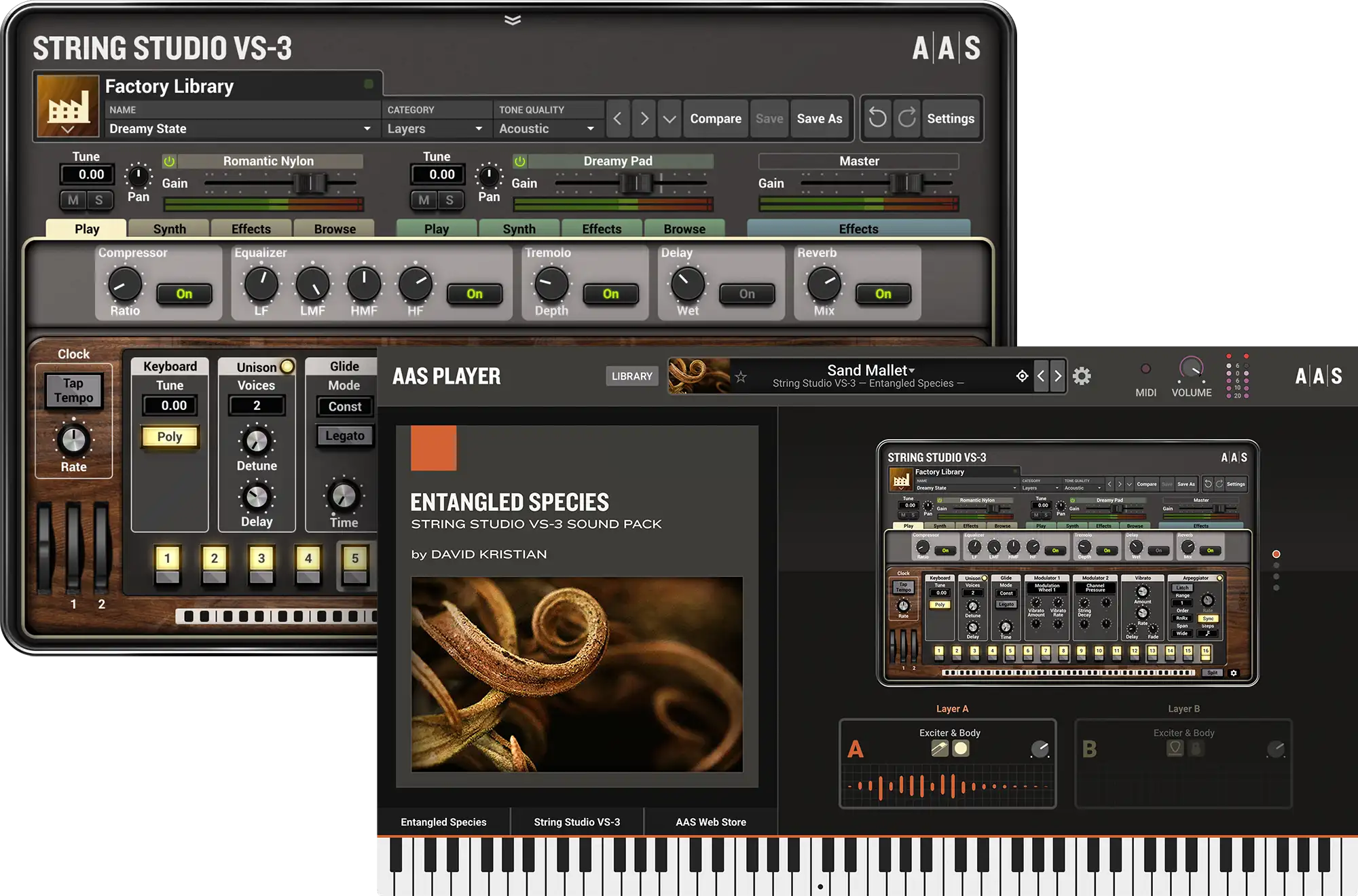Open the Category dropdown showing Layers
Viewport: 1358px width, 896px height.
tap(436, 128)
